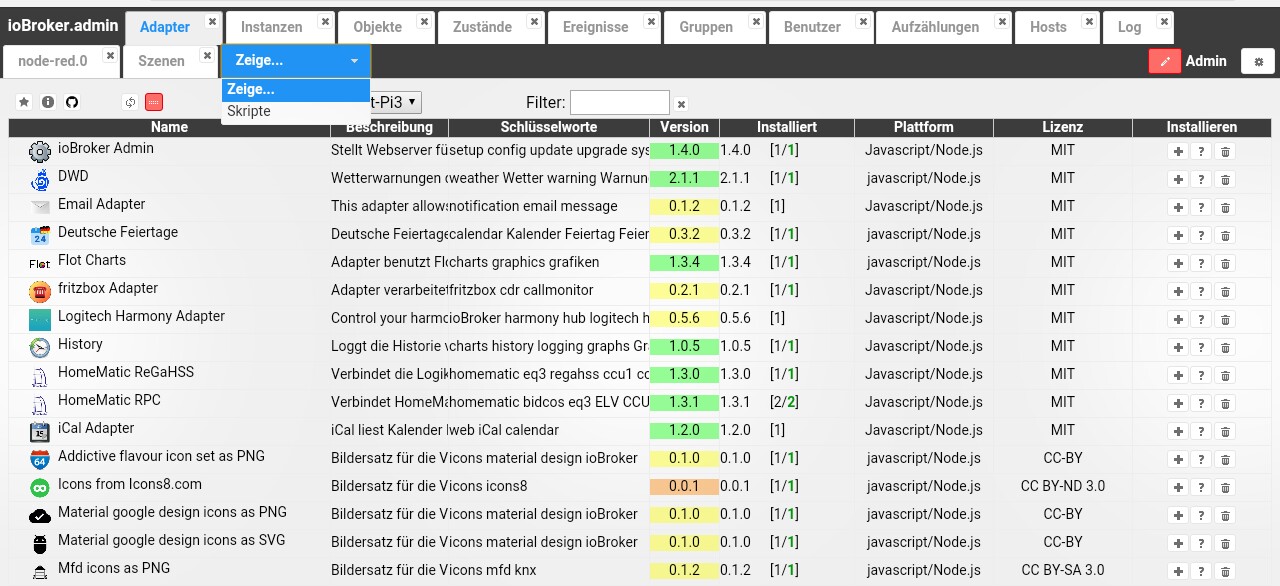Click the orange 0.0.1 version cell

685,487
